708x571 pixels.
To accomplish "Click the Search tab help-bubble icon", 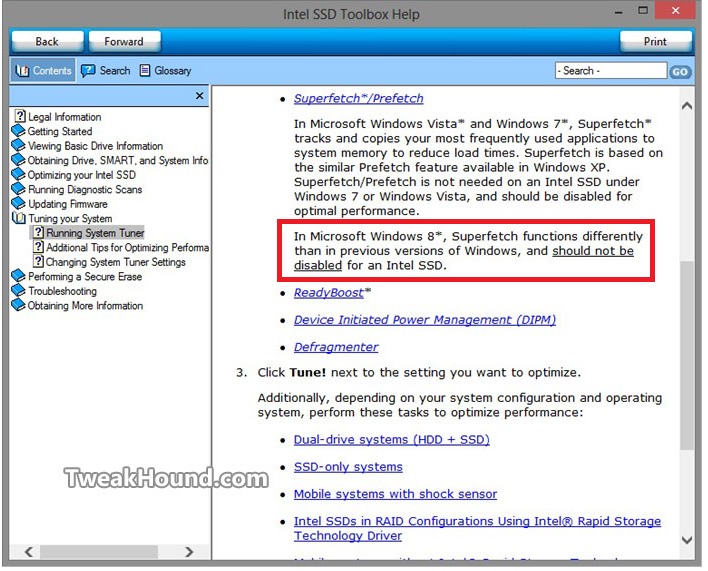I will coord(88,70).
